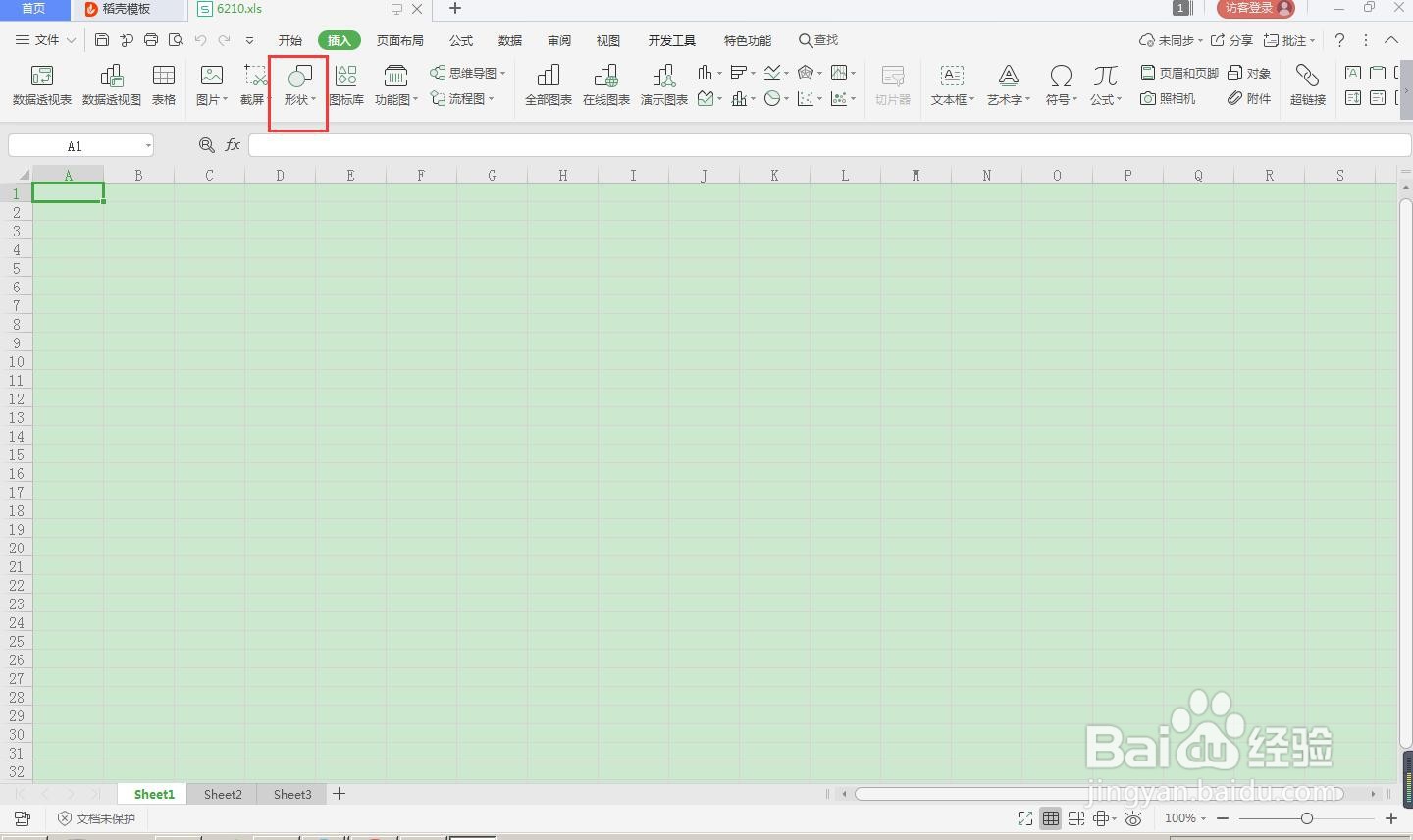This screenshot has height=840, width=1413.
Task: Toggle eye protection mode in status bar
Action: (1133, 818)
